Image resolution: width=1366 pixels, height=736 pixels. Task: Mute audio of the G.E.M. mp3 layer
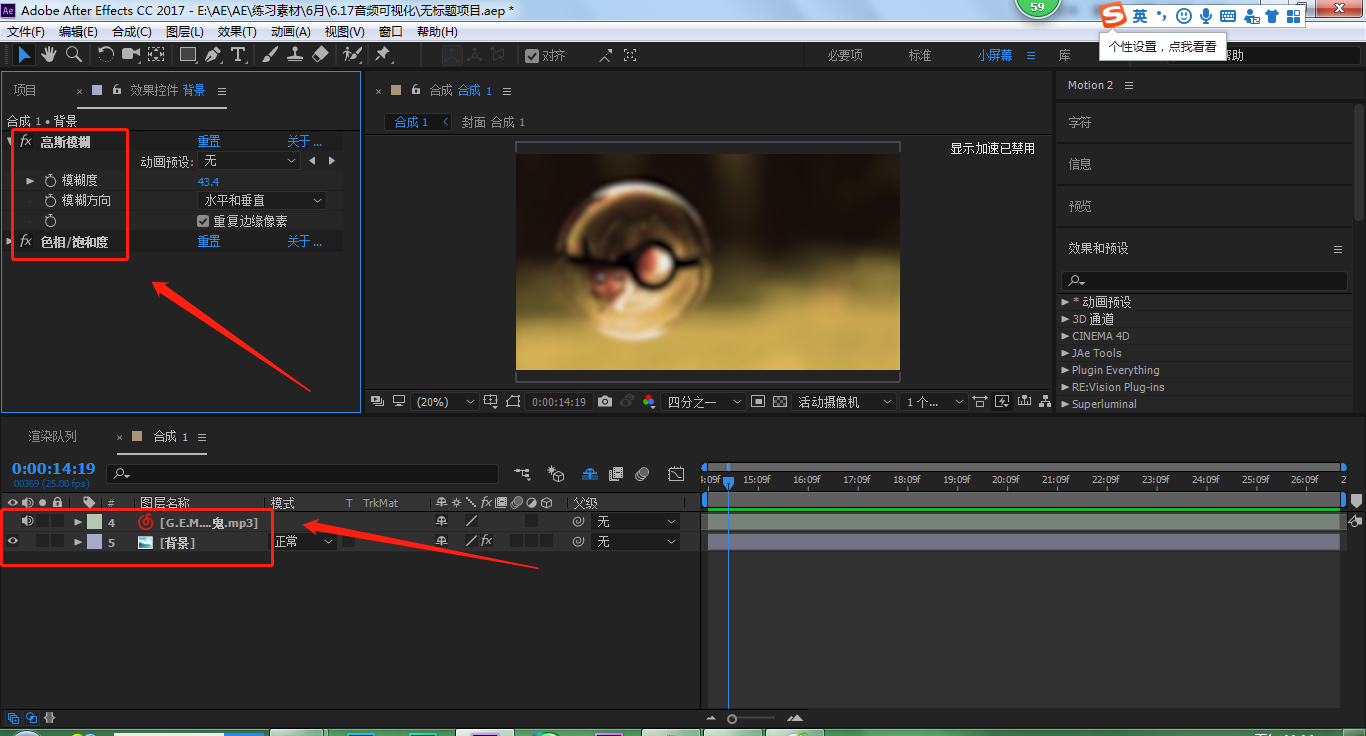28,521
